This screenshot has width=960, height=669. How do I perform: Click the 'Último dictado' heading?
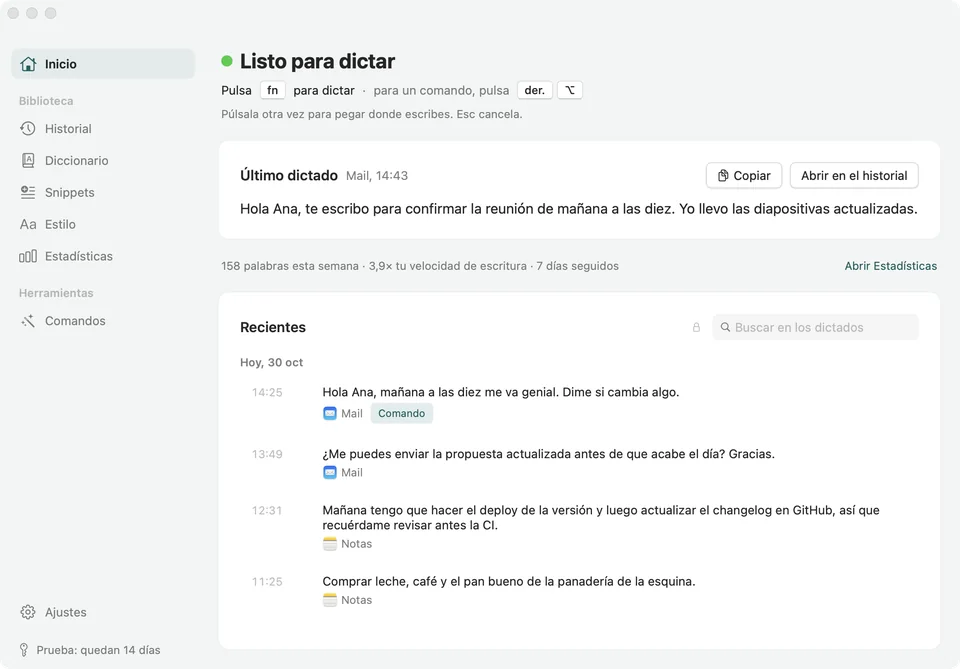click(288, 176)
